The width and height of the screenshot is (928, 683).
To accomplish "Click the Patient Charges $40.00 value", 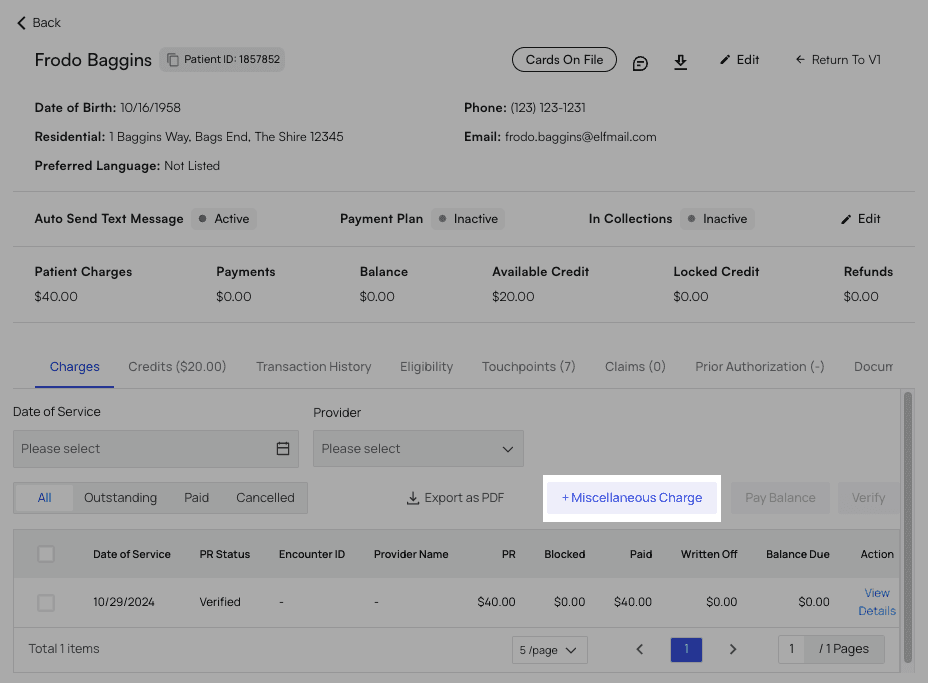I will [56, 297].
